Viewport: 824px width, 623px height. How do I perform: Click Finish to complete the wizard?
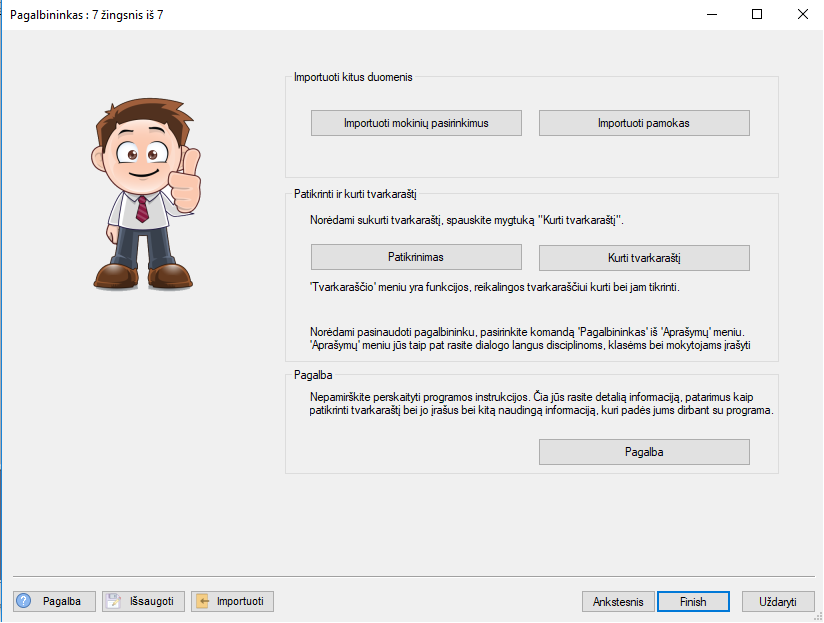coord(693,602)
